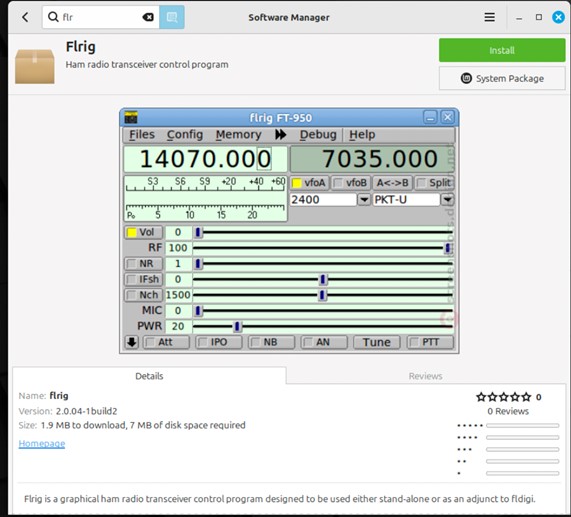Enlarge the flrig FT-950 screenshot preview

pyautogui.click(x=289, y=231)
